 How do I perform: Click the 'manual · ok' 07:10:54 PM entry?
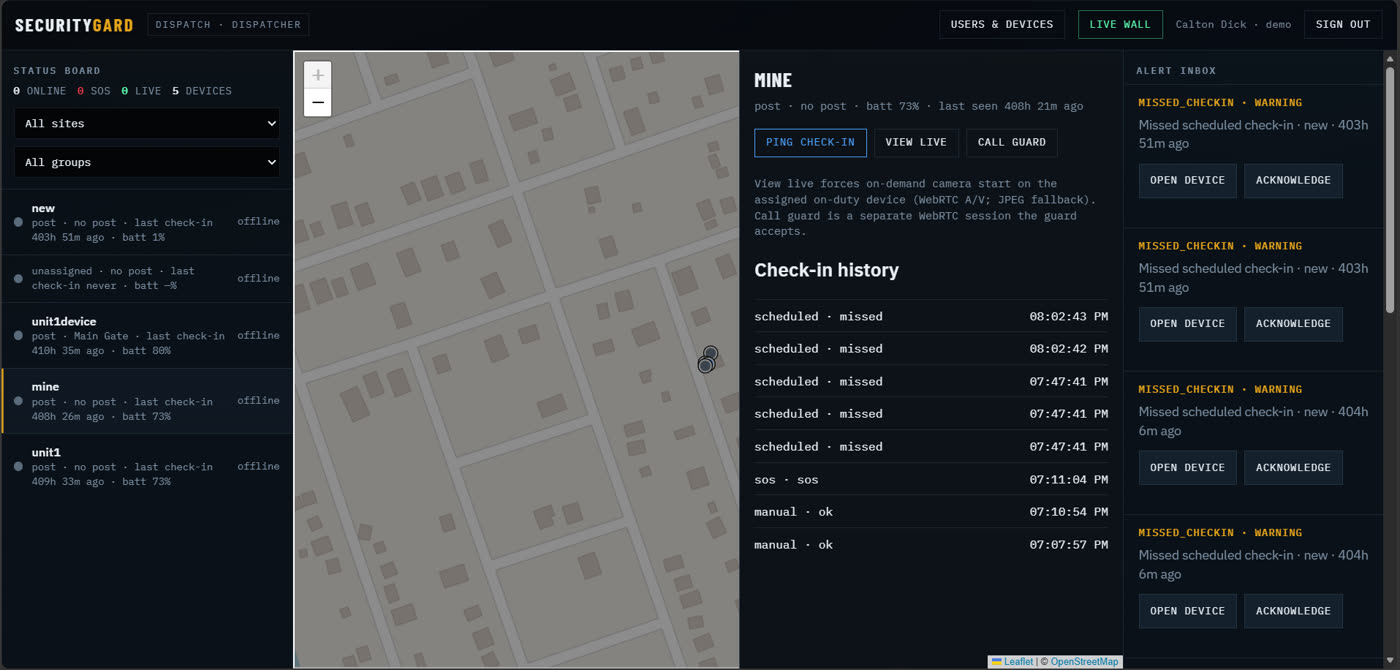point(930,512)
